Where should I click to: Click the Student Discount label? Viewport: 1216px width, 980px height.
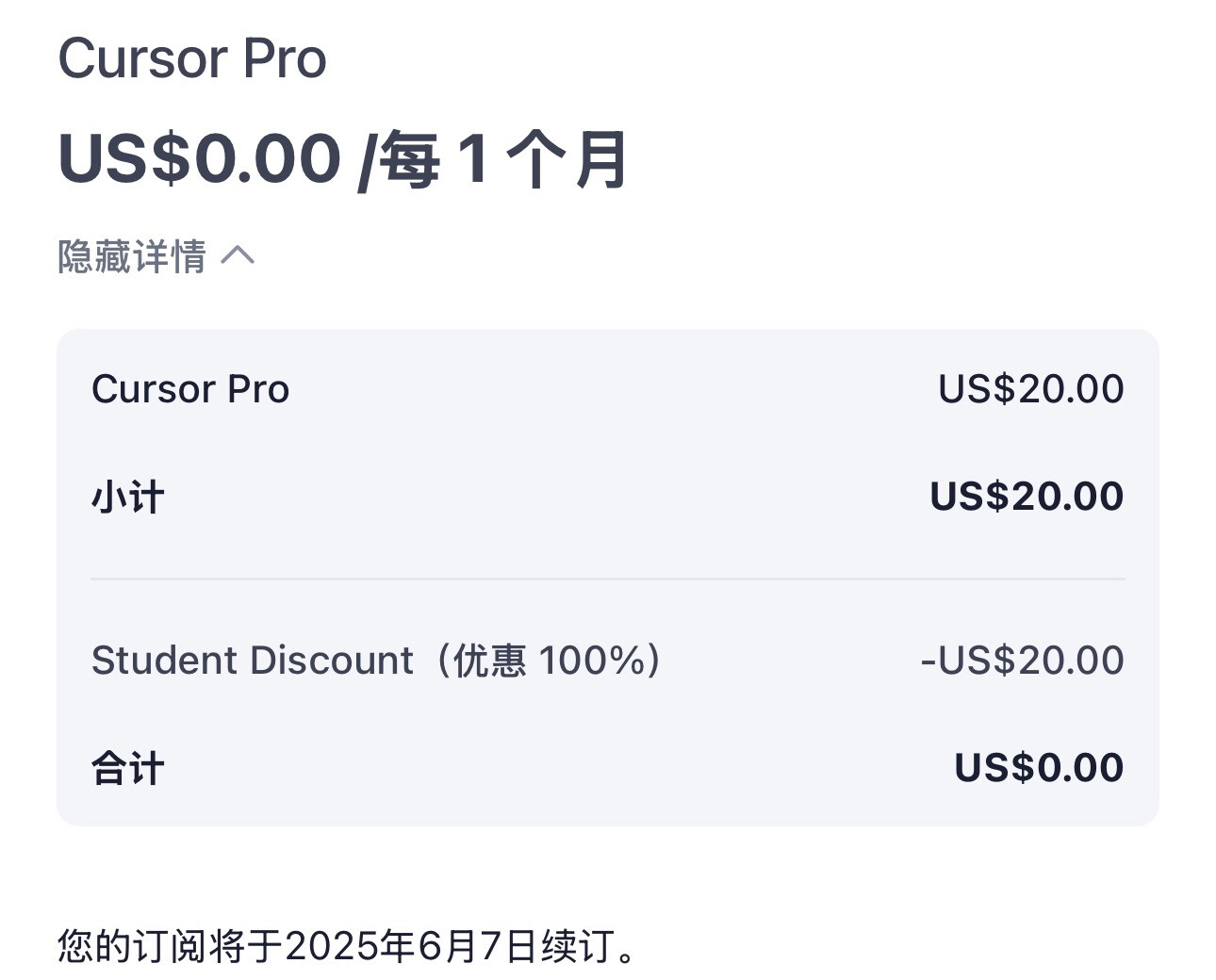point(252,661)
